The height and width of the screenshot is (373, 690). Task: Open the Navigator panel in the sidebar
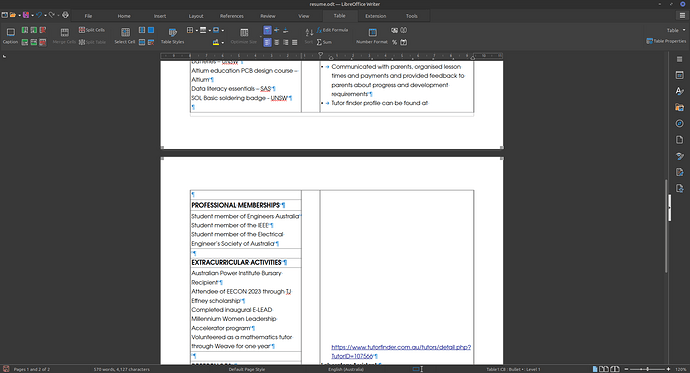pyautogui.click(x=679, y=124)
